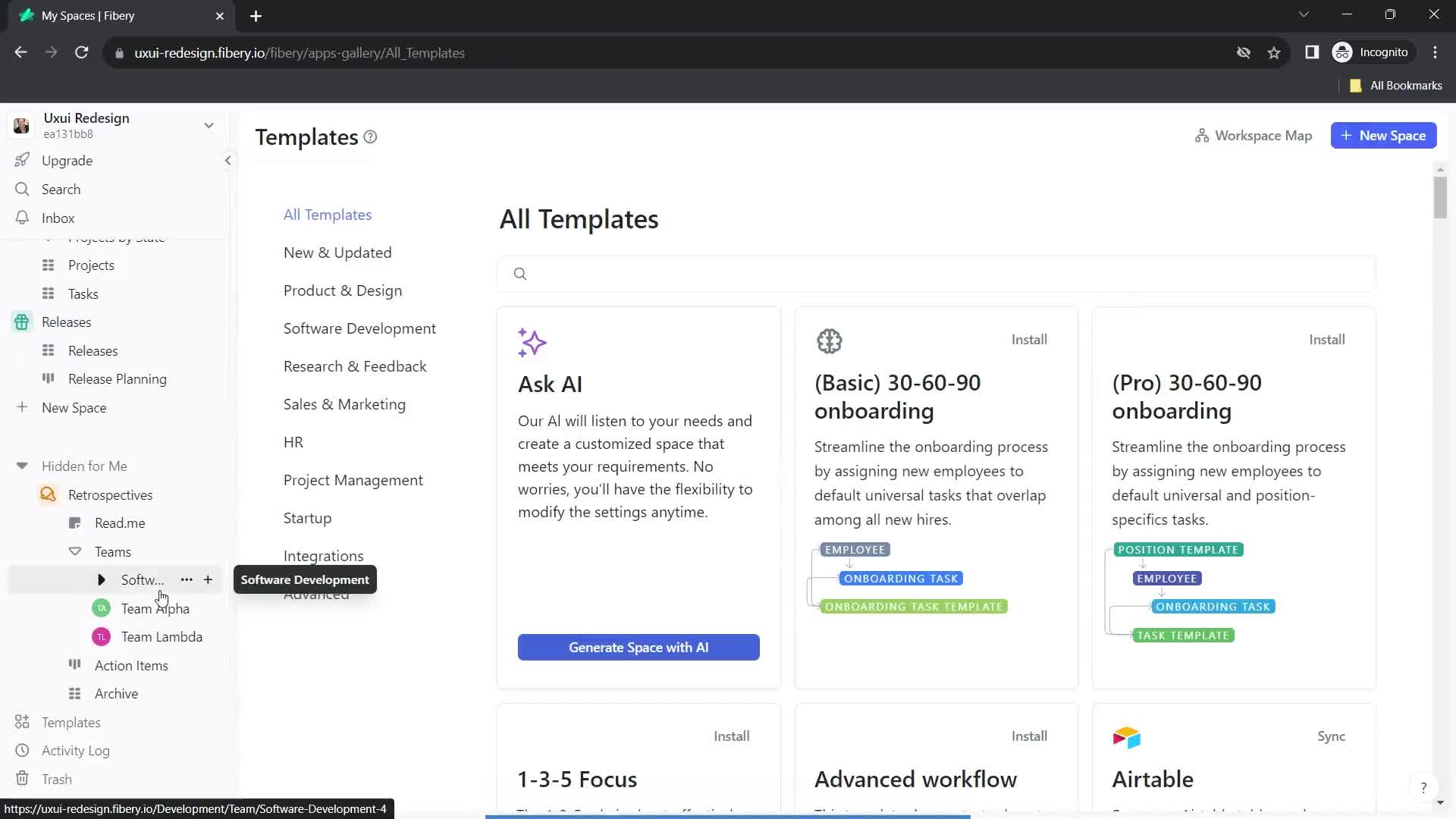Click the Templates icon in sidebar
The image size is (1456, 819).
22,721
